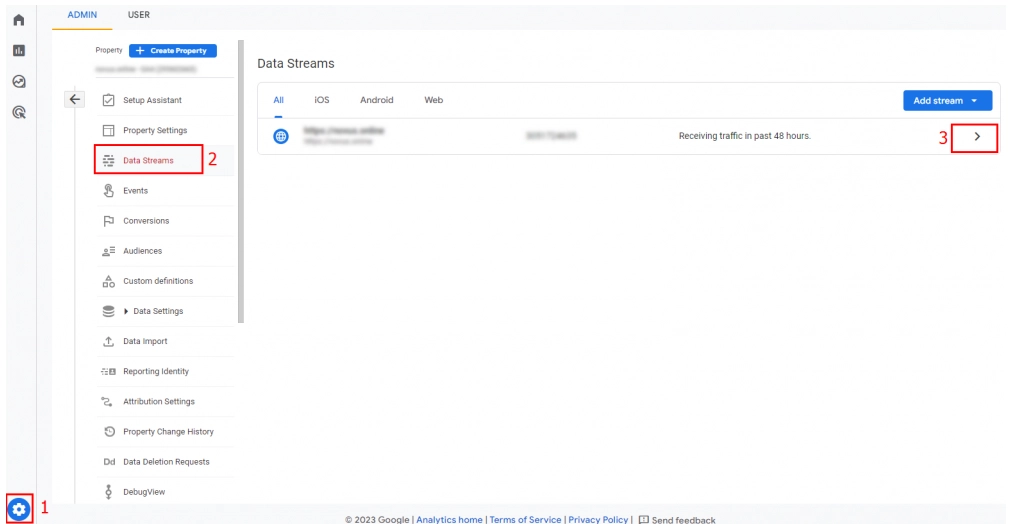Click the Data Settings database icon
Image resolution: width=1011 pixels, height=524 pixels.
point(108,311)
